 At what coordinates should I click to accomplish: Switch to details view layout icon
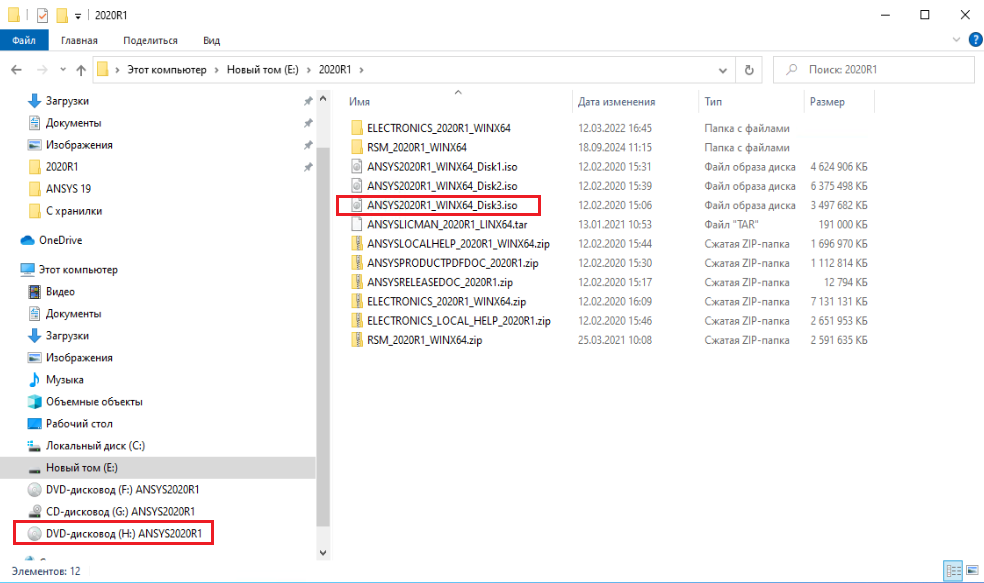[953, 570]
